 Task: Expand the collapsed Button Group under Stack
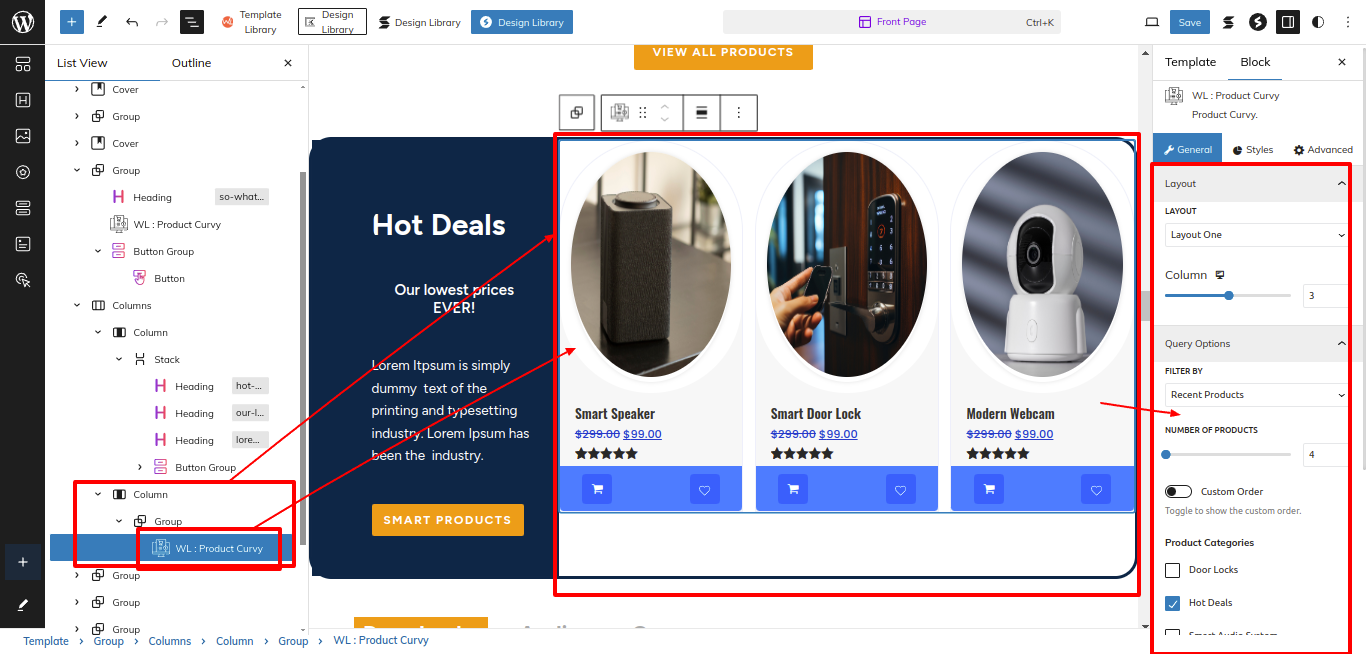coord(139,467)
